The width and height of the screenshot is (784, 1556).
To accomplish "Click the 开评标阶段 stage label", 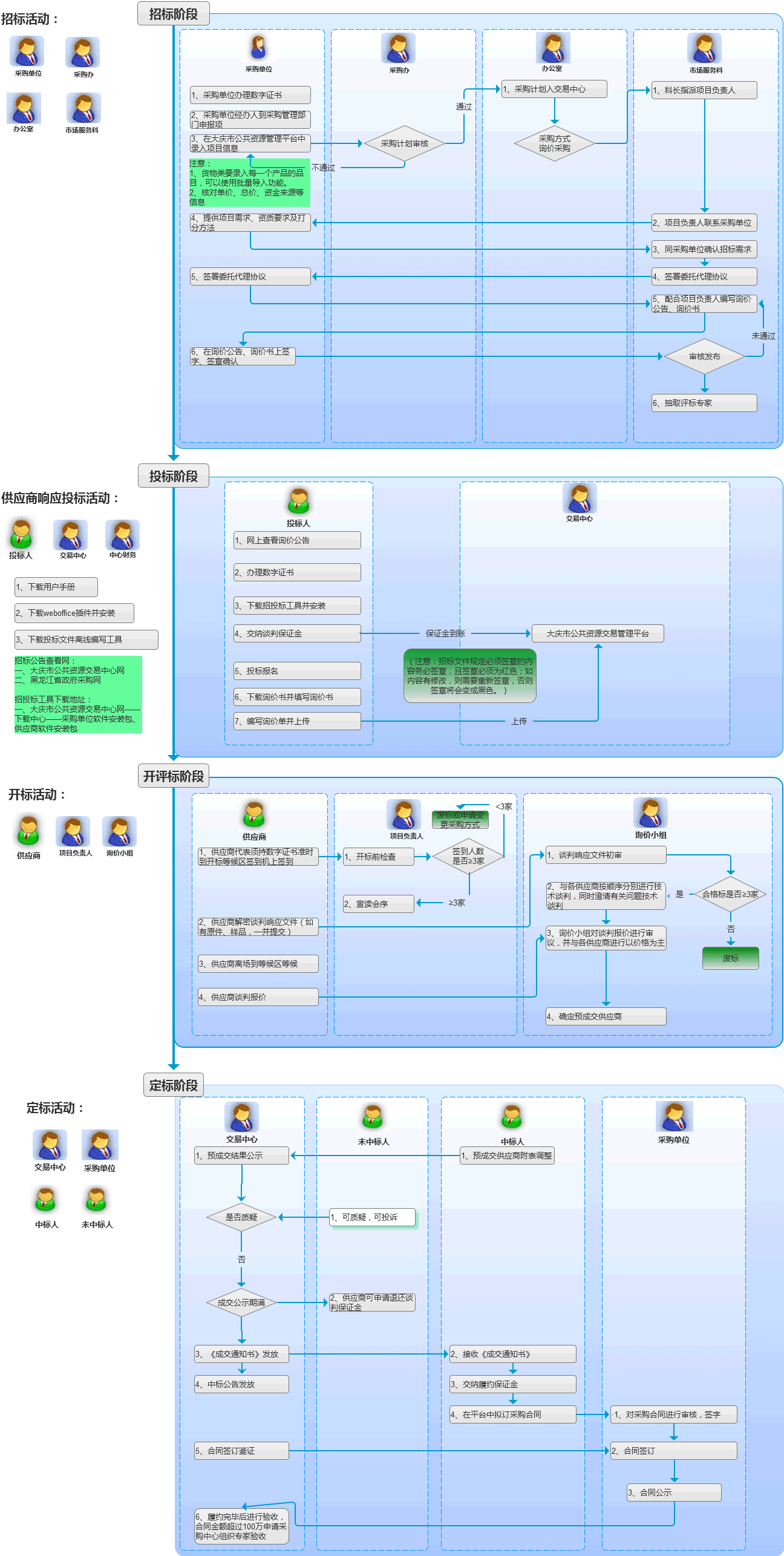I will pyautogui.click(x=174, y=776).
